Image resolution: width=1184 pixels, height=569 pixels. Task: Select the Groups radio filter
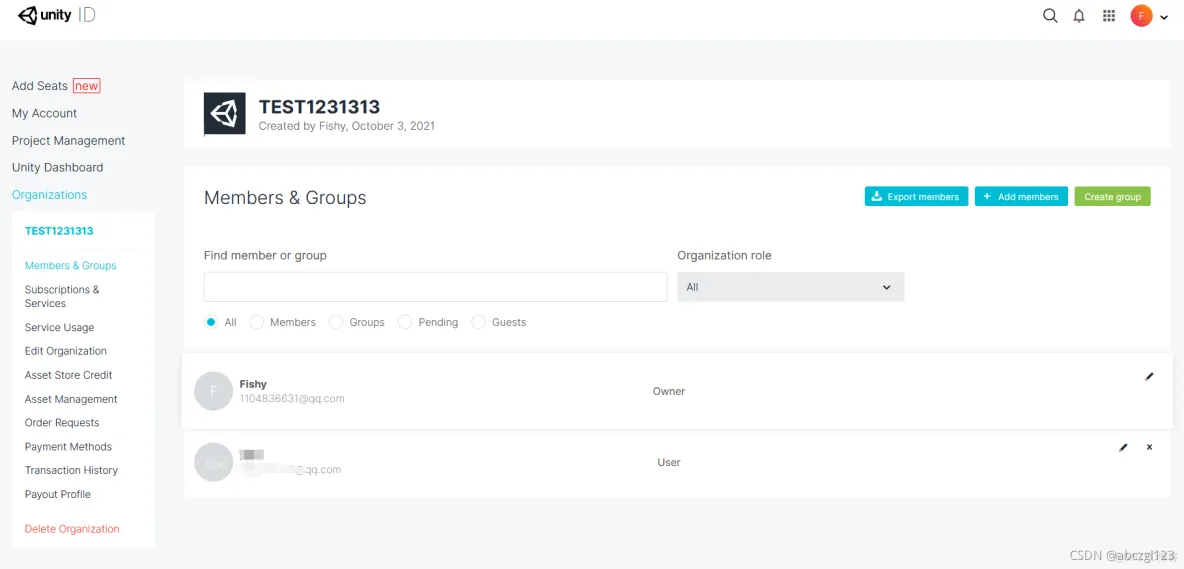(x=336, y=322)
